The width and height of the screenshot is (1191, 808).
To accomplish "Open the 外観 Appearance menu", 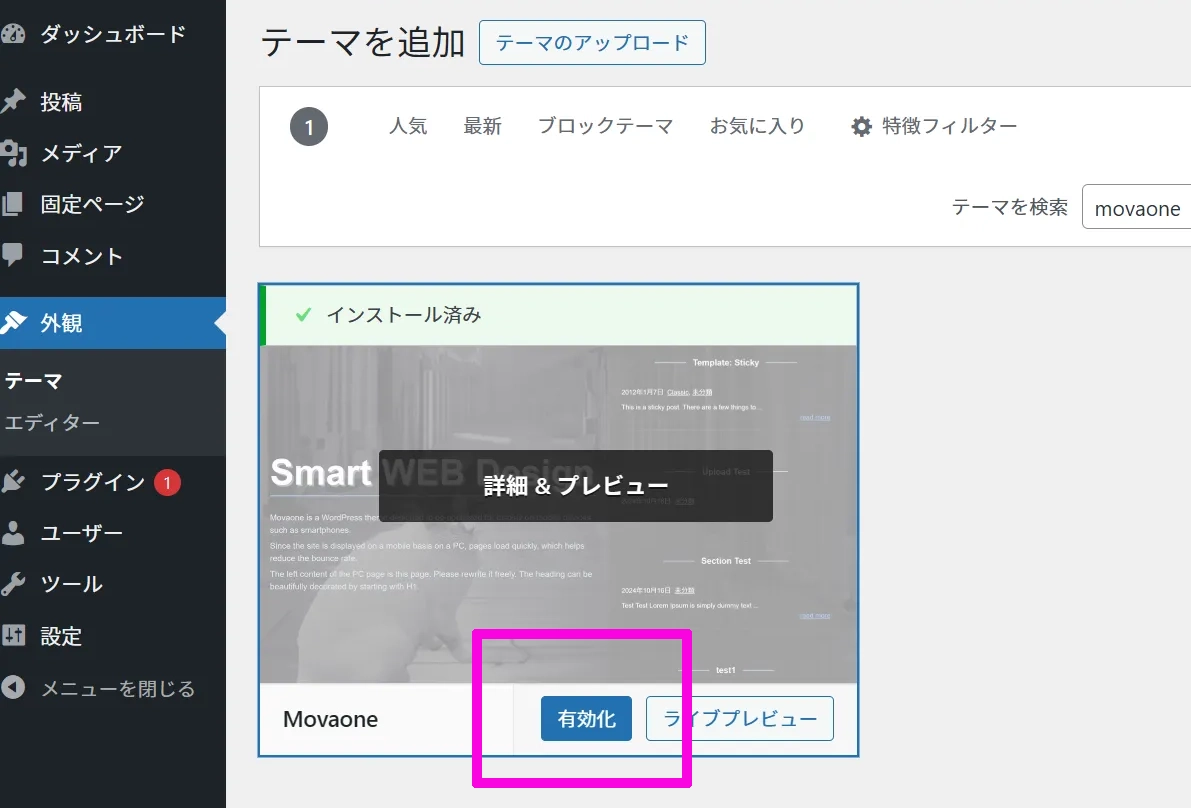I will point(61,323).
